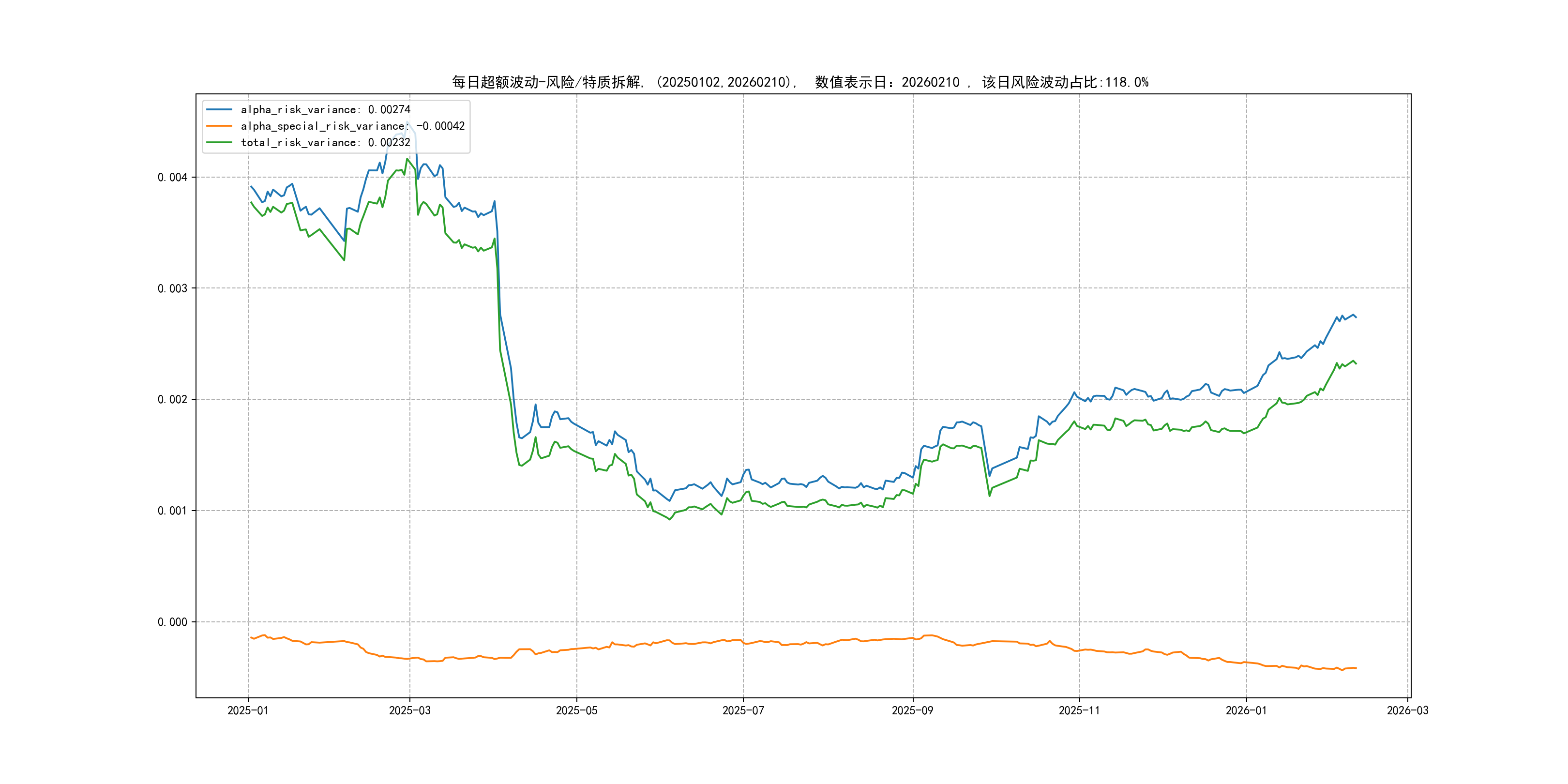Click the 0.002 y-axis tick label
The height and width of the screenshot is (784, 1568).
coord(172,399)
